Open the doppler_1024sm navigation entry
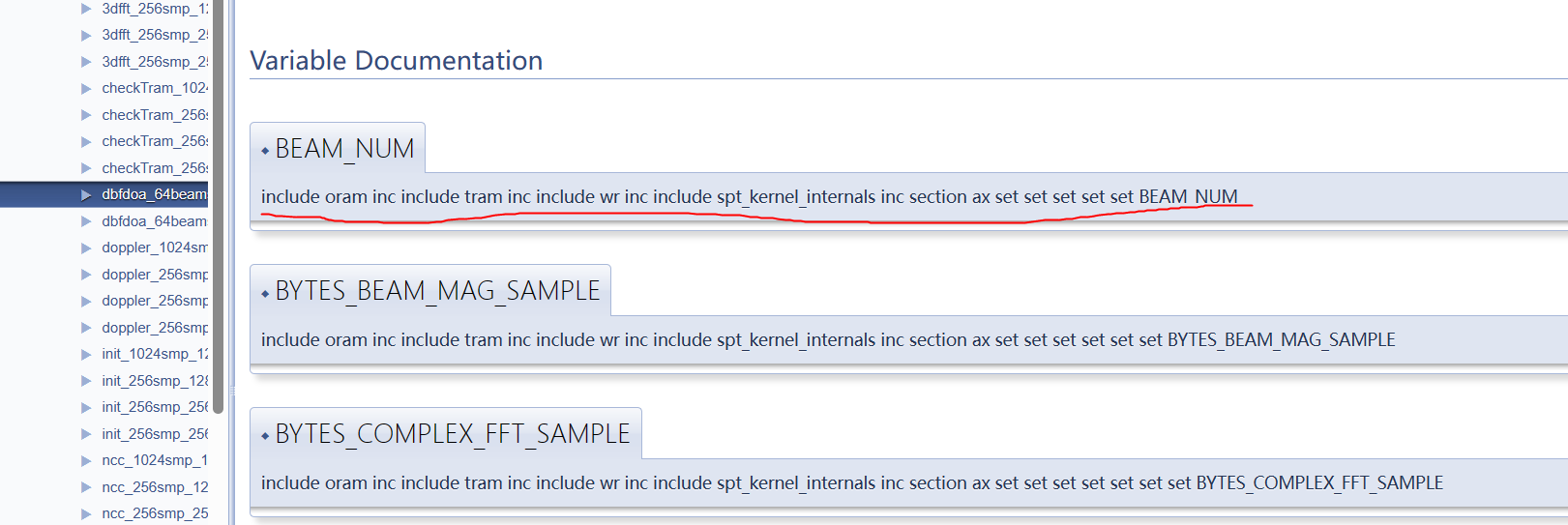1568x525 pixels. click(x=154, y=248)
